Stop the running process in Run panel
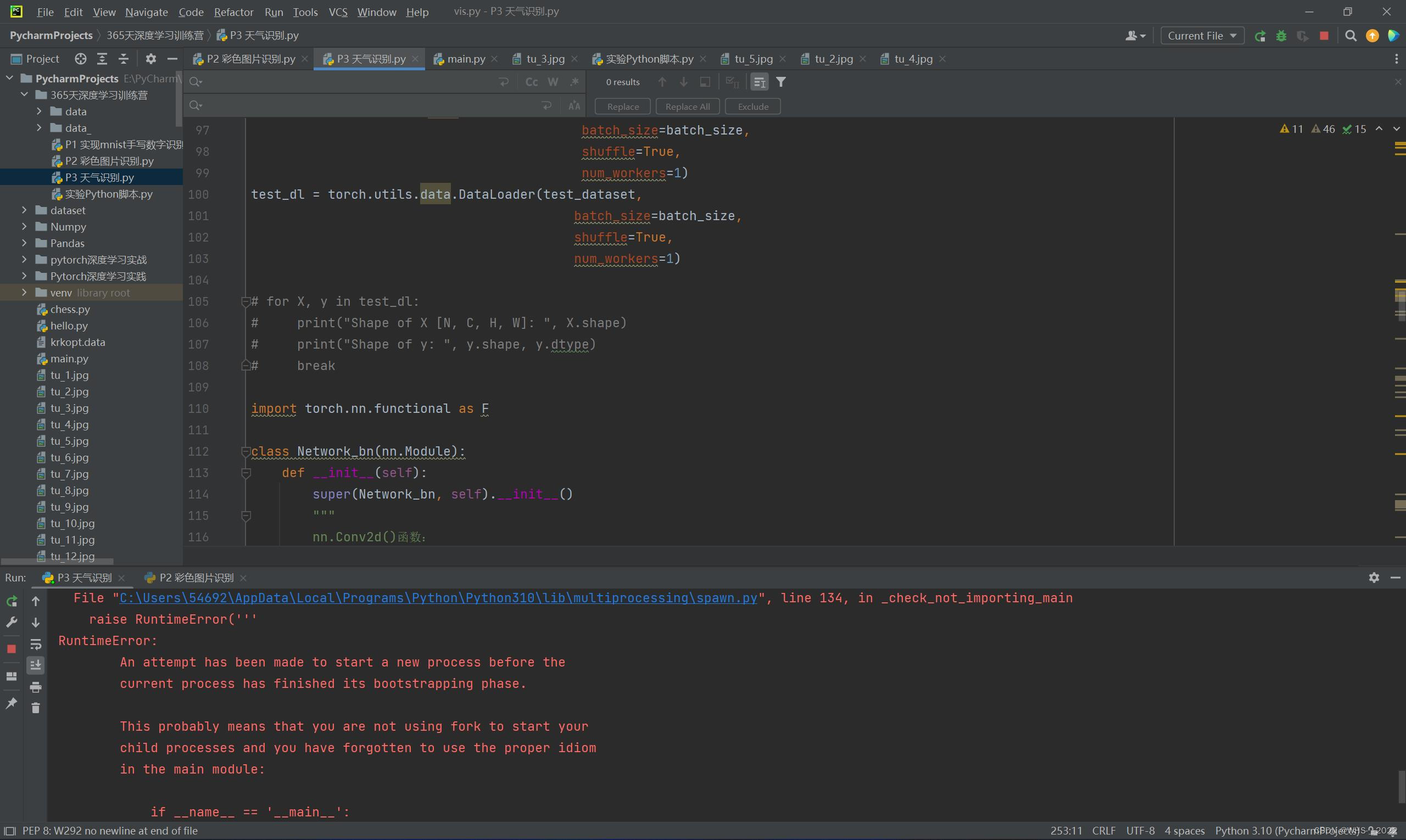The image size is (1406, 840). (x=12, y=649)
